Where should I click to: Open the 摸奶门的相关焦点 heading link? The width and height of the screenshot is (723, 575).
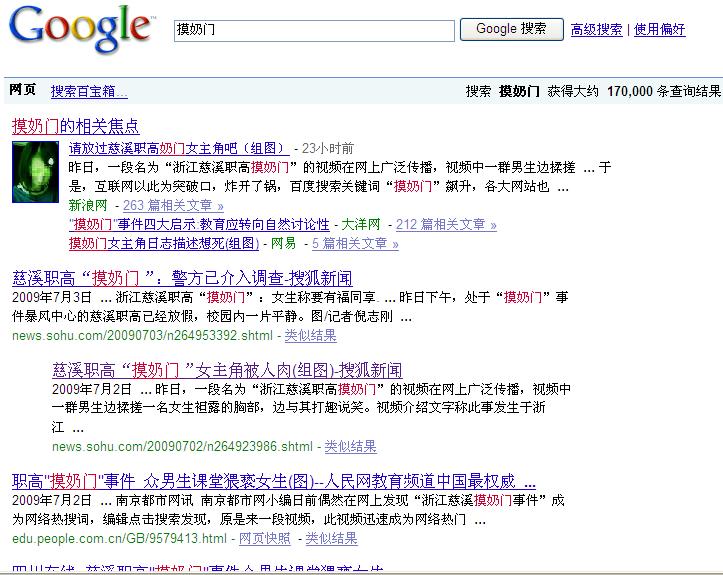76,126
